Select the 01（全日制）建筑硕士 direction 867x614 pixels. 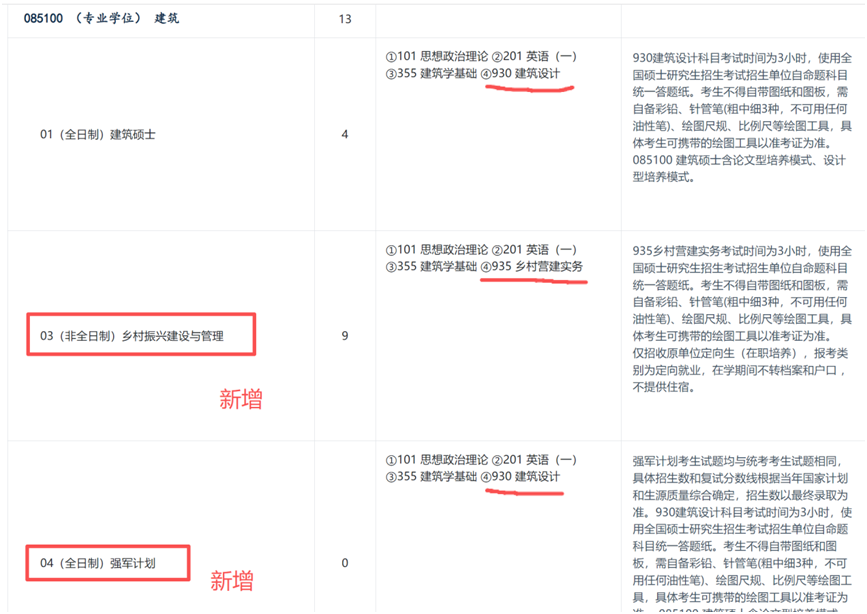(x=98, y=134)
